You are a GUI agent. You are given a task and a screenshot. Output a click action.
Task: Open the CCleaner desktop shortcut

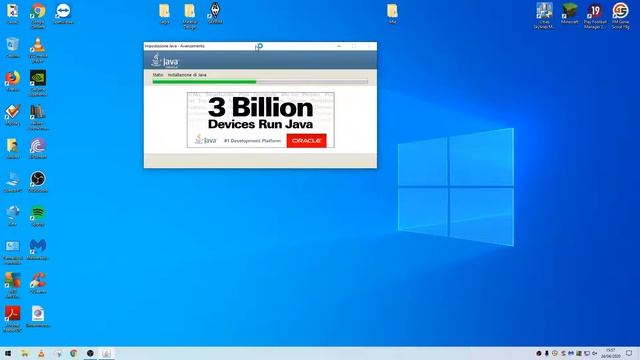click(x=38, y=283)
